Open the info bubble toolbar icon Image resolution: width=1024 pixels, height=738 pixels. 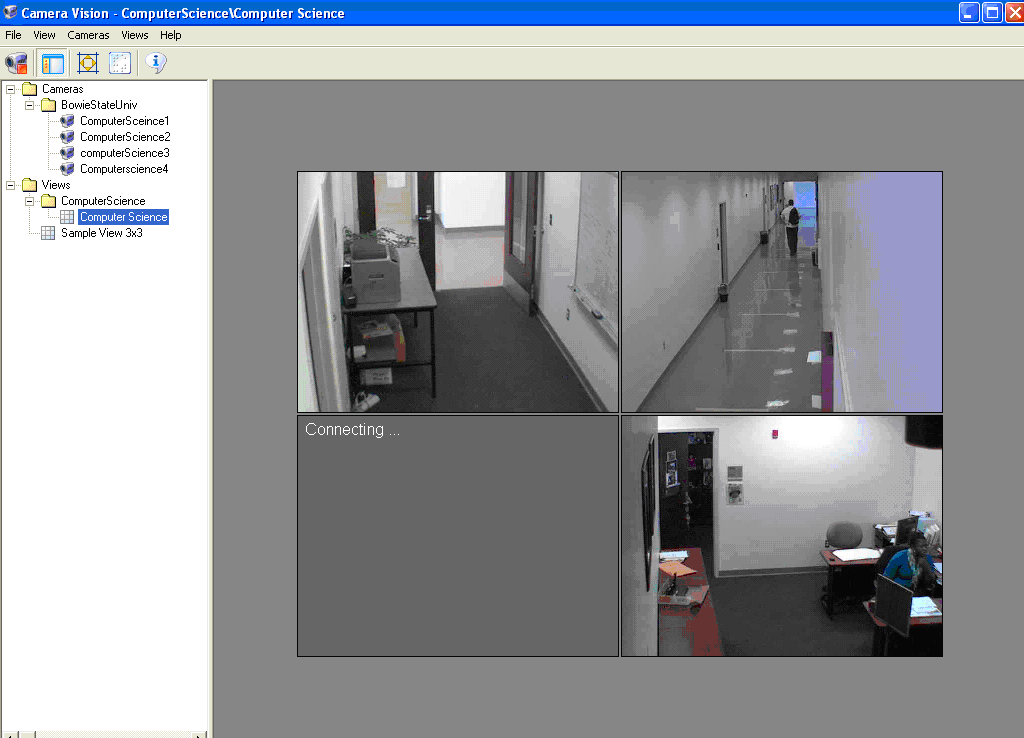tap(155, 63)
